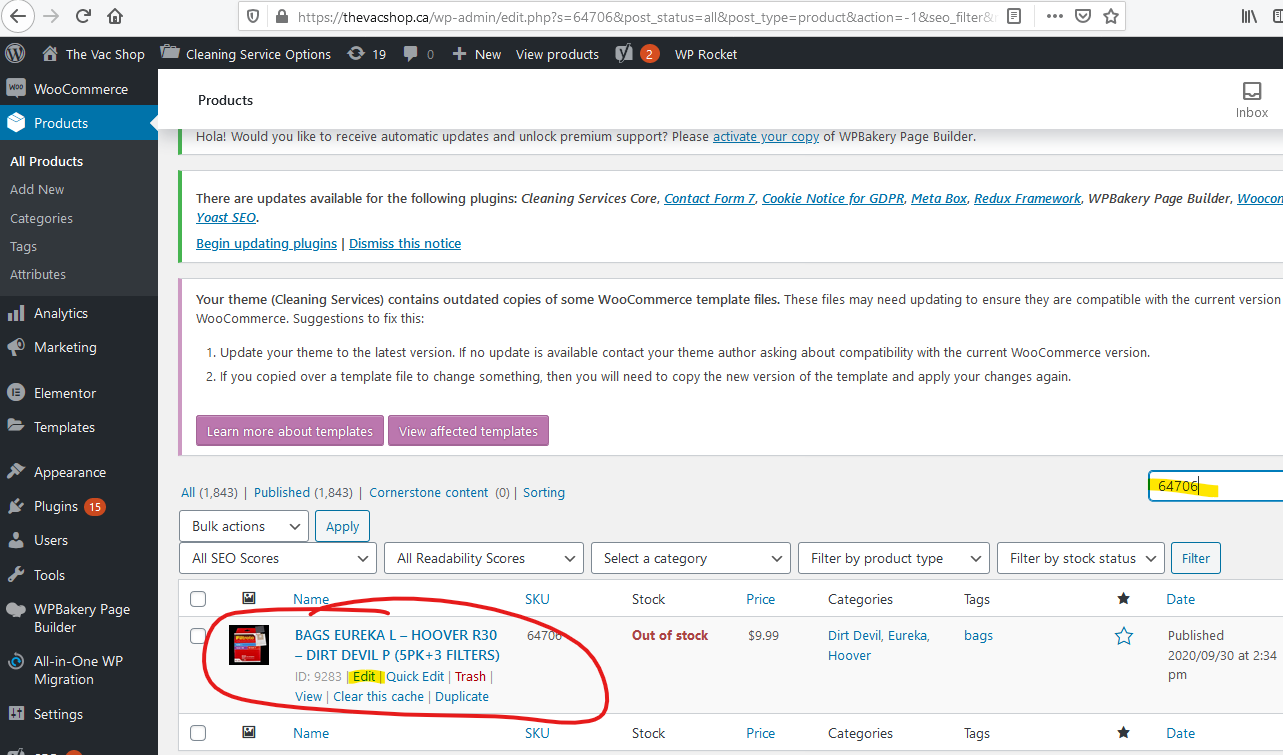The height and width of the screenshot is (755, 1283).
Task: Open the browser library icon
Action: [x=1250, y=16]
